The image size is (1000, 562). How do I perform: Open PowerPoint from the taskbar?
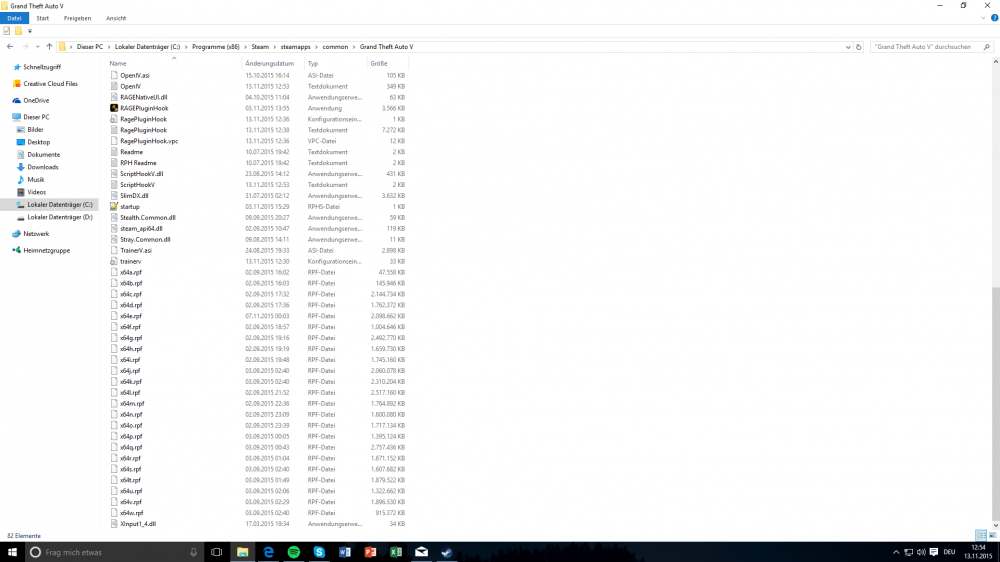[x=370, y=552]
